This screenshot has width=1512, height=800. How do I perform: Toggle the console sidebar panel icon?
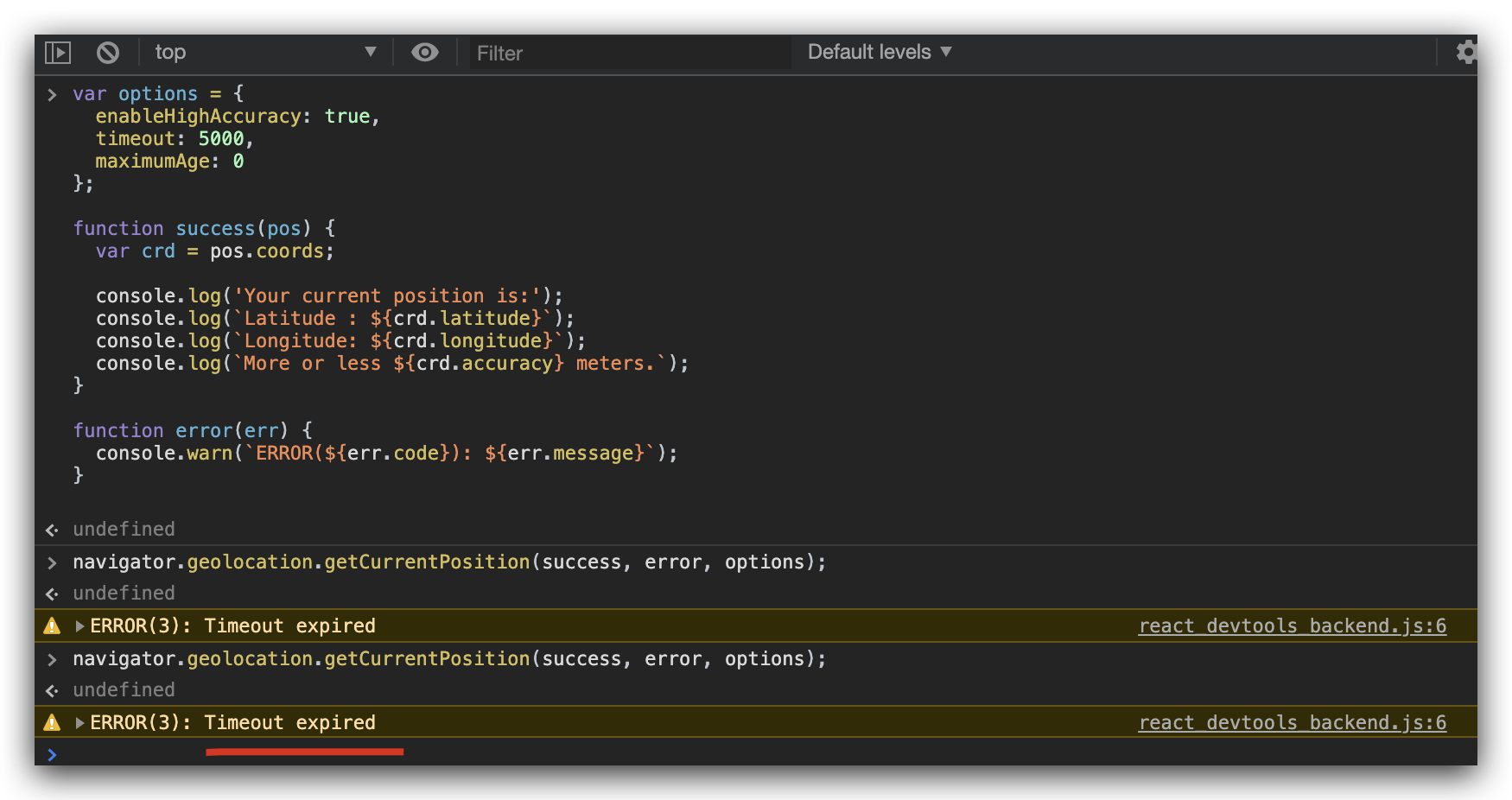[x=58, y=53]
